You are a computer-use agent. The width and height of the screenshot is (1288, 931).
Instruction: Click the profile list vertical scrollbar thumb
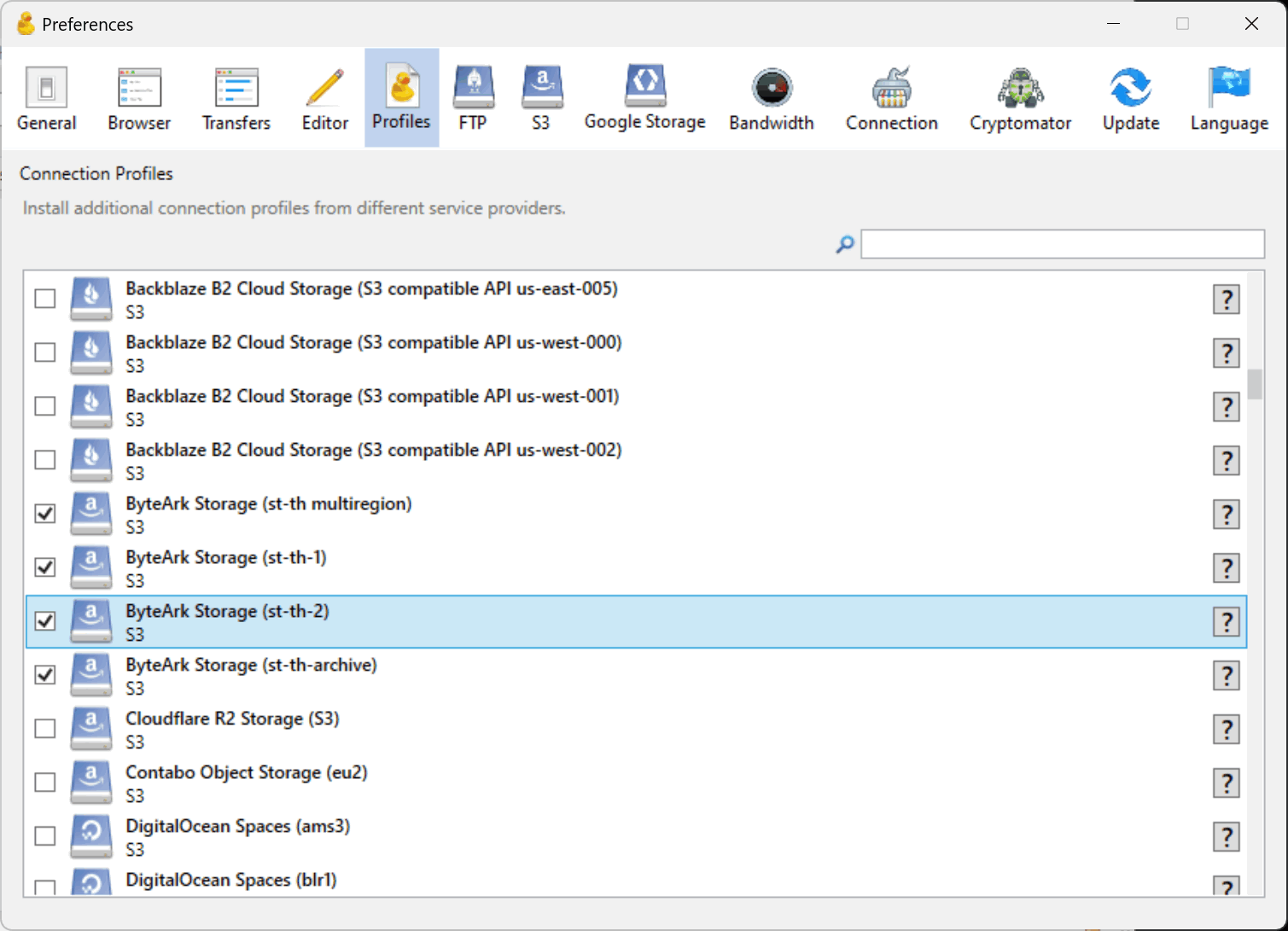point(1255,384)
